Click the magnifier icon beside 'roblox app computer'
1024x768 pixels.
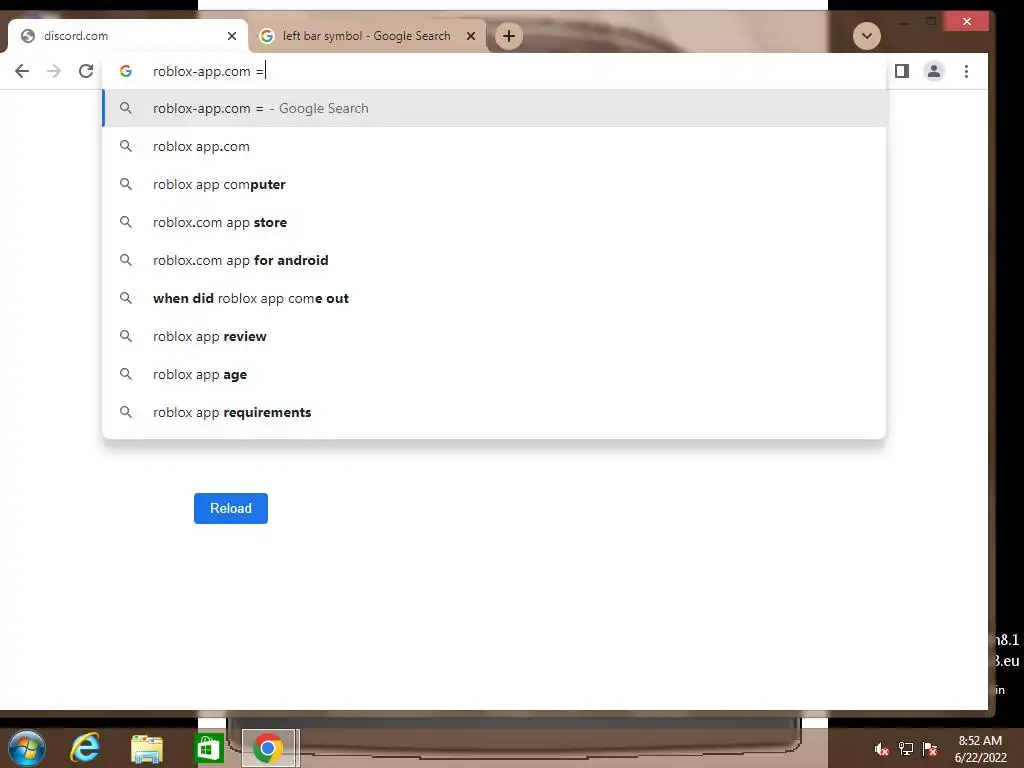click(126, 184)
